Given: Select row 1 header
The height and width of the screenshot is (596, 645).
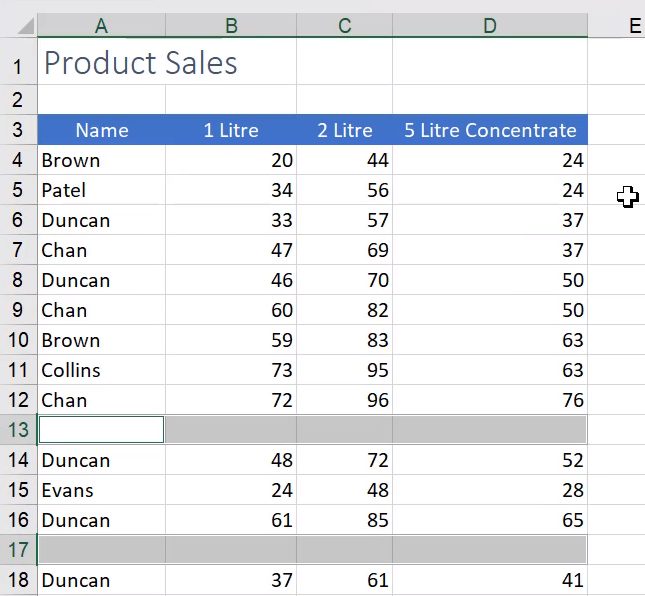Looking at the screenshot, I should coord(18,62).
